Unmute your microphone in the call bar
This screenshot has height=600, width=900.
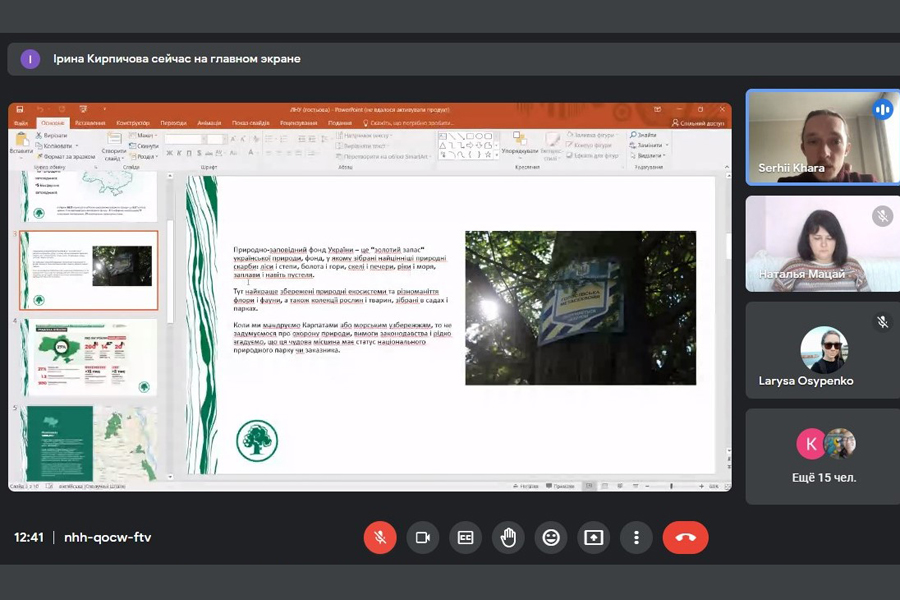pyautogui.click(x=380, y=538)
